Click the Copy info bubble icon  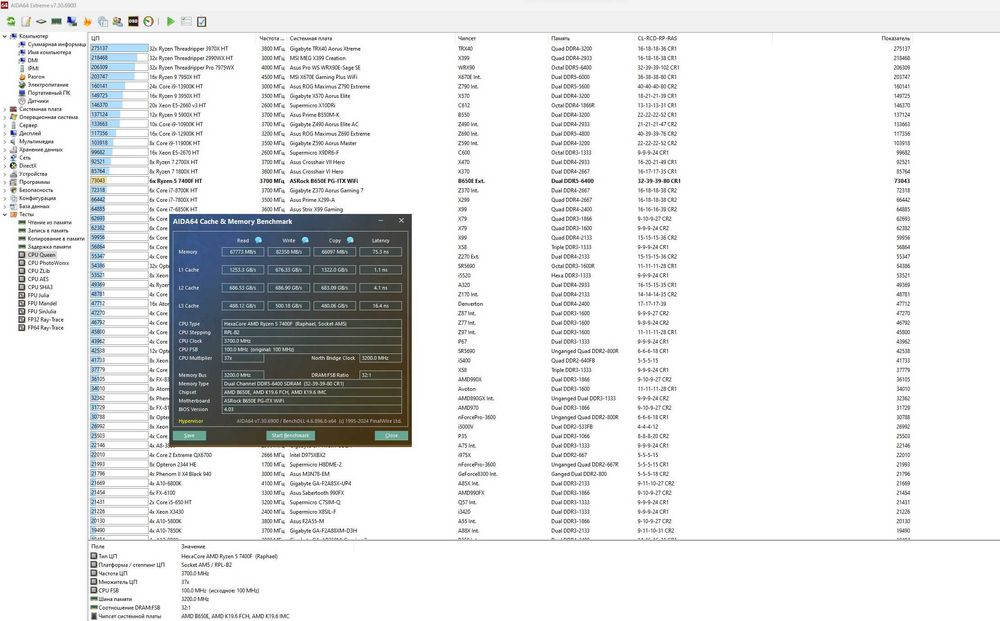pos(350,240)
